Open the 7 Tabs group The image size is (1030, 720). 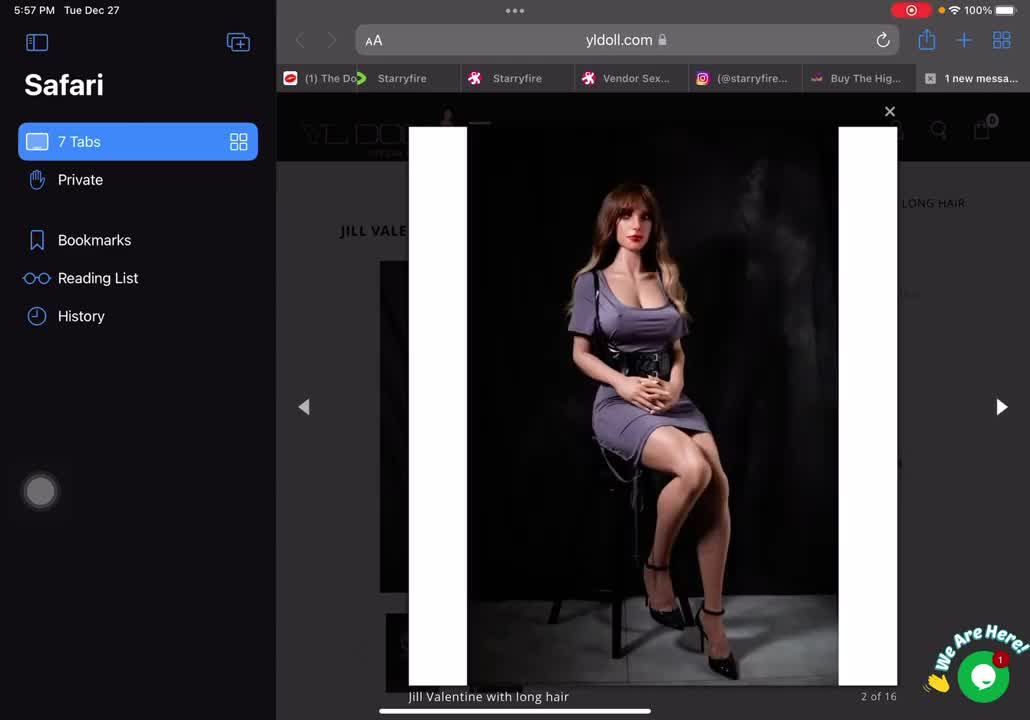[138, 141]
